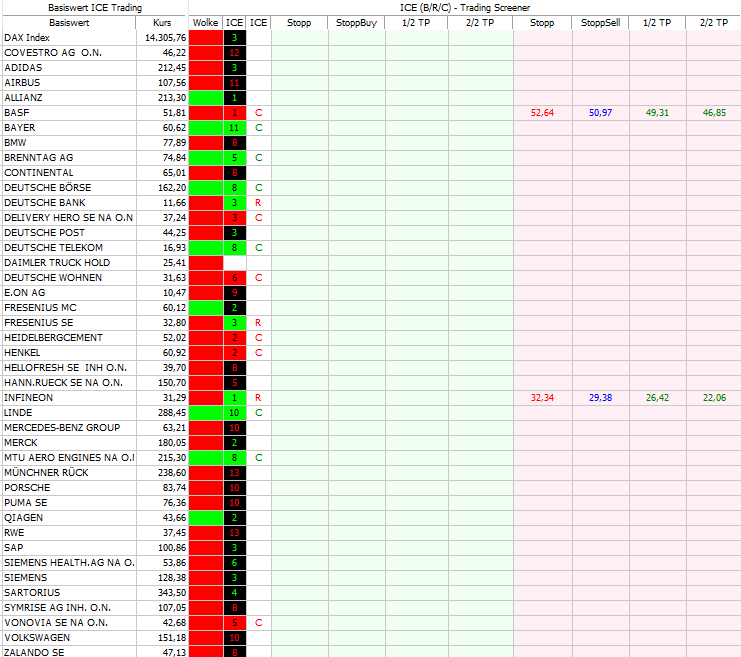Screen dimensions: 741x657
Task: Select the BASF row name
Action: [17, 113]
